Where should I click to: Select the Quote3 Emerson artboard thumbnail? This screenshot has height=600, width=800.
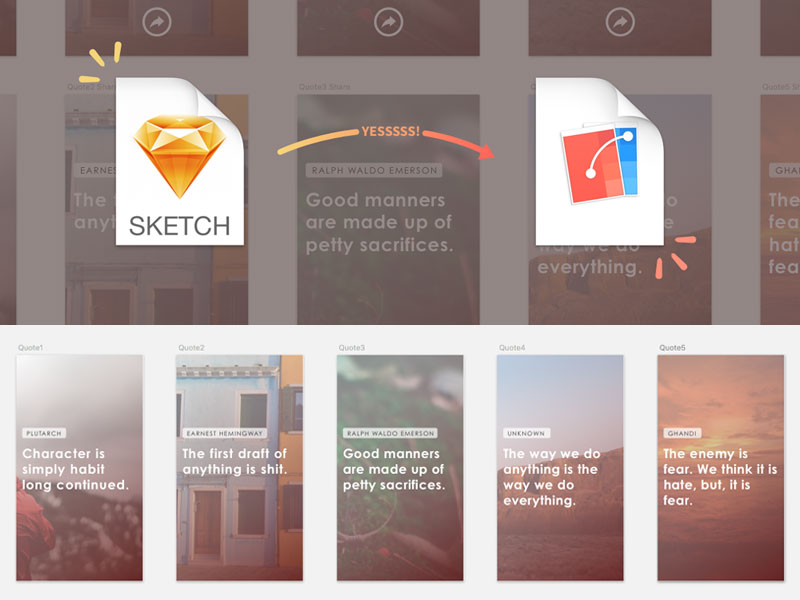pos(400,468)
